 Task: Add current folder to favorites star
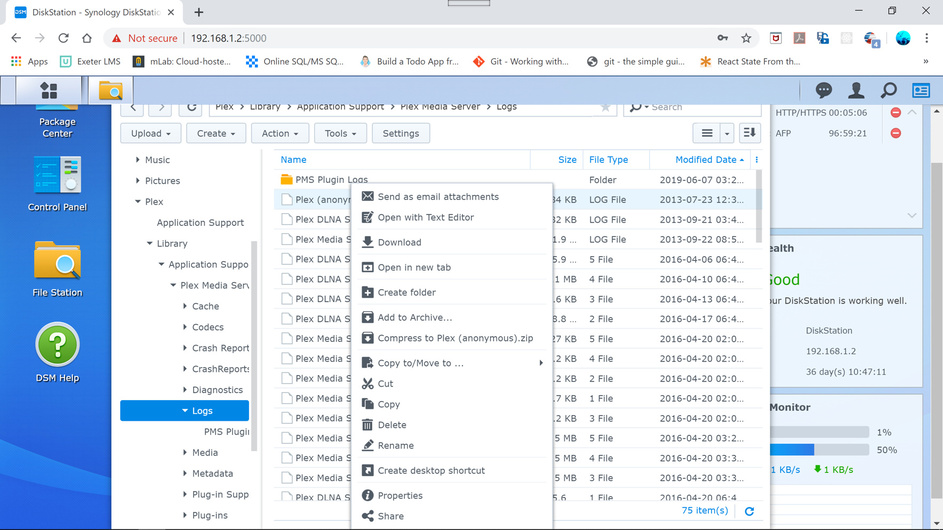click(605, 107)
